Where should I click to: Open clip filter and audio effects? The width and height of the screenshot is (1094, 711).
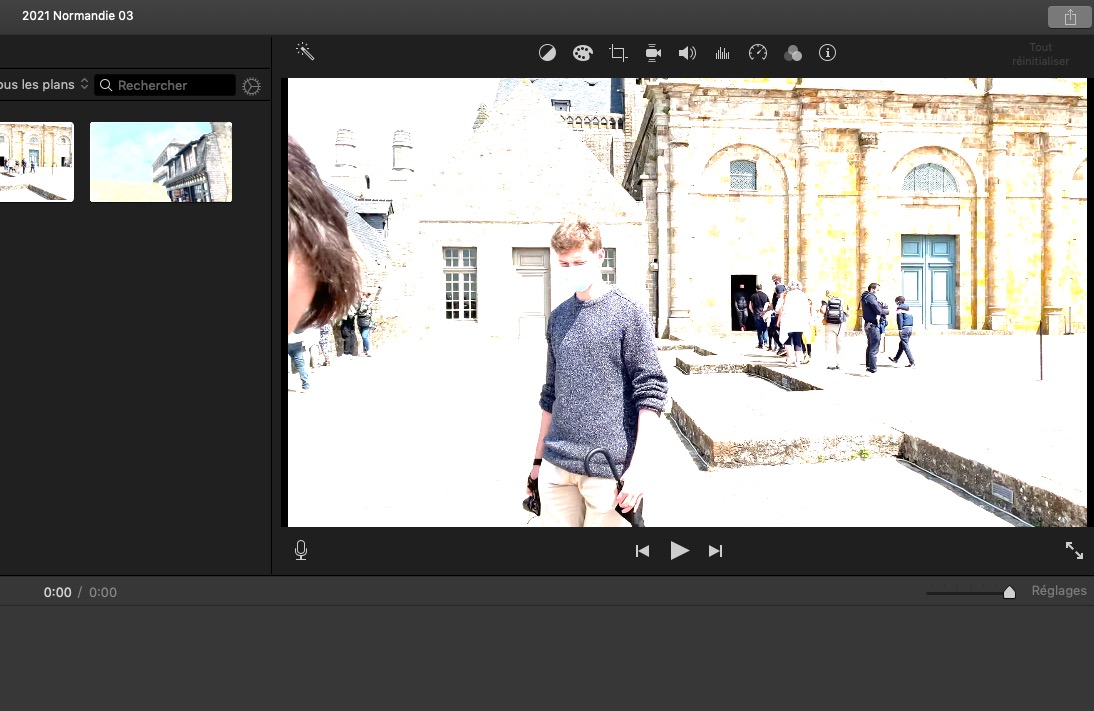pos(793,53)
